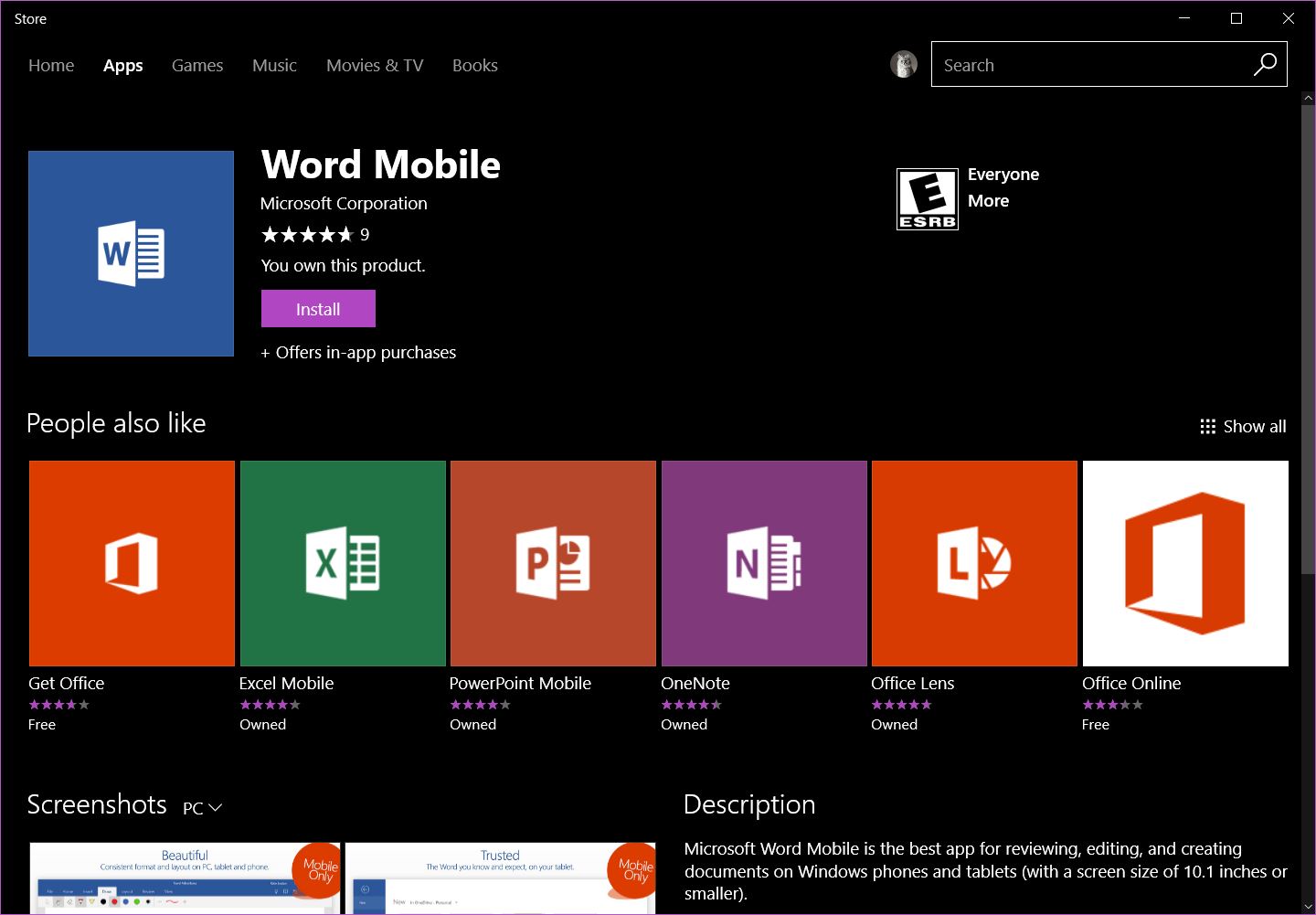The height and width of the screenshot is (915, 1316).
Task: Click the Word Mobile app logo
Action: (132, 253)
